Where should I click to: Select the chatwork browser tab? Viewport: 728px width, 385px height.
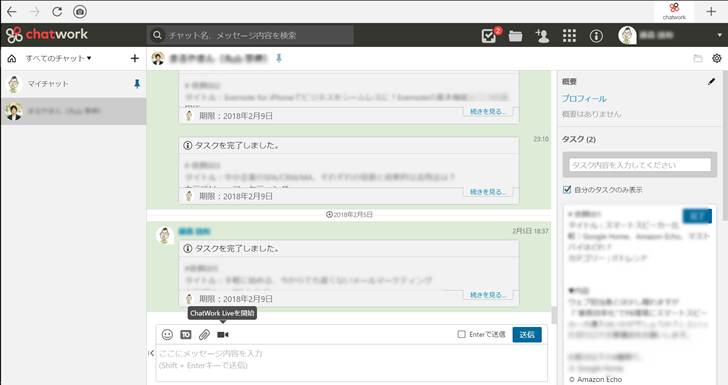click(x=674, y=12)
